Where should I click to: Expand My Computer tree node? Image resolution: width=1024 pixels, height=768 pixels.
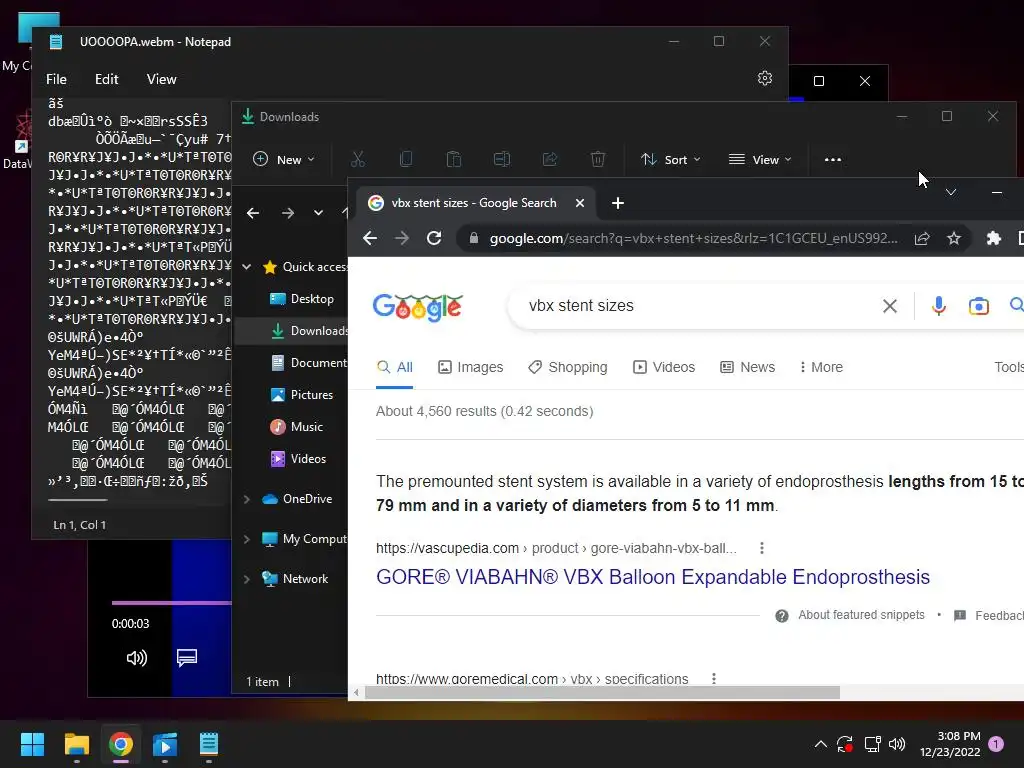point(247,539)
